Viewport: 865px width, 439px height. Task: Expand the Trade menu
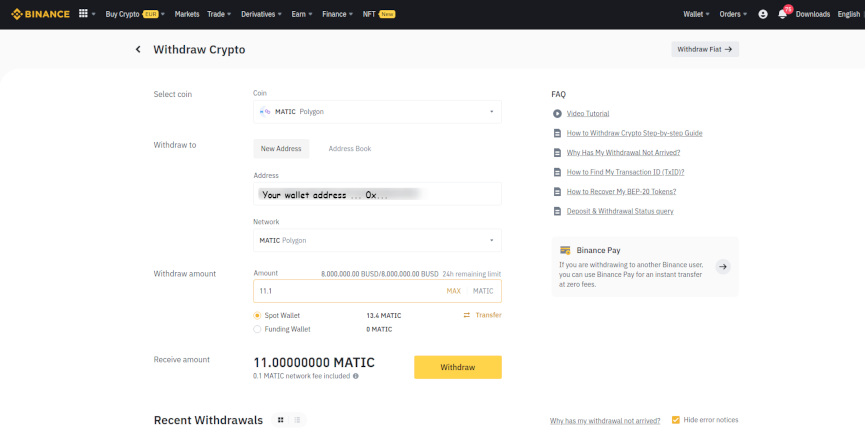tap(219, 14)
